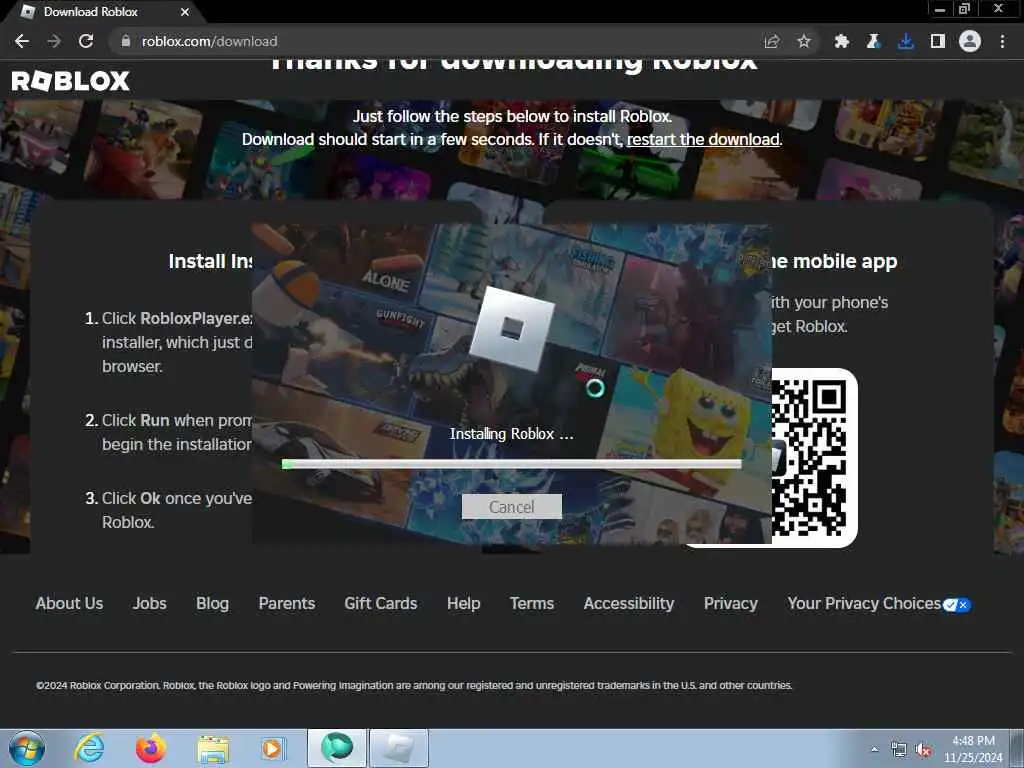
Task: Open the Gift Cards footer link
Action: pyautogui.click(x=381, y=603)
